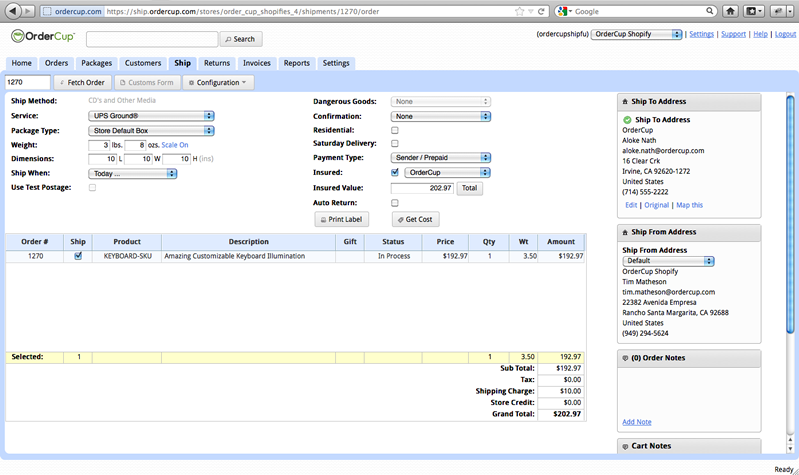Open the Ship When dropdown
The width and height of the screenshot is (799, 475).
[x=132, y=173]
